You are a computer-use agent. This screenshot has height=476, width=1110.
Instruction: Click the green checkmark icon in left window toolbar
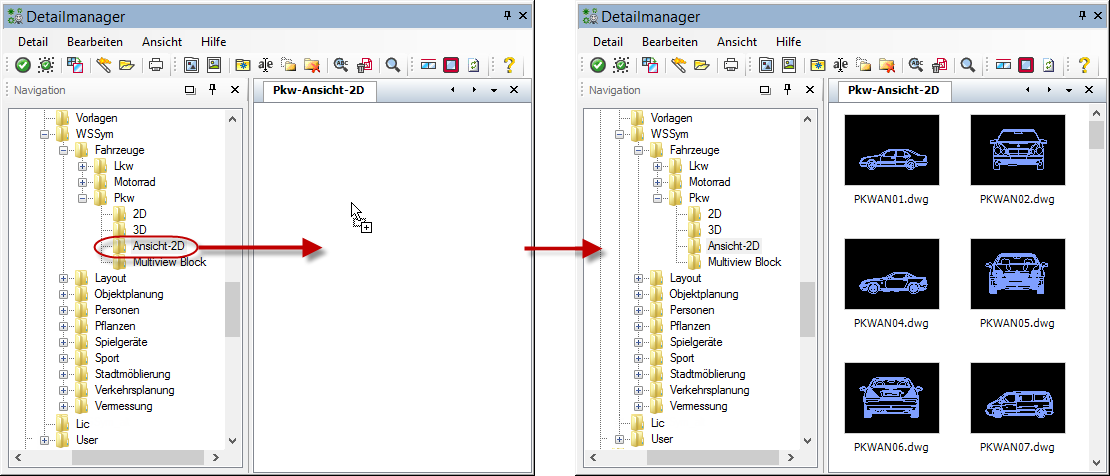coord(23,65)
